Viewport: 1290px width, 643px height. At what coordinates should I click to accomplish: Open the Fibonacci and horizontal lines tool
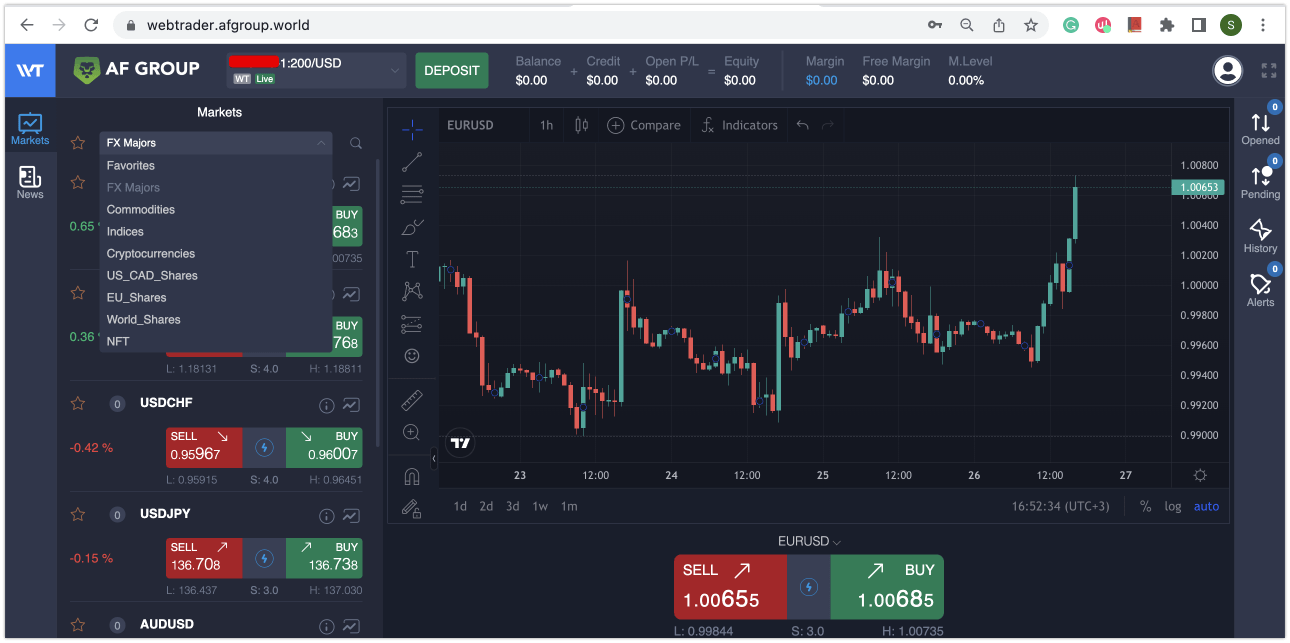[412, 194]
